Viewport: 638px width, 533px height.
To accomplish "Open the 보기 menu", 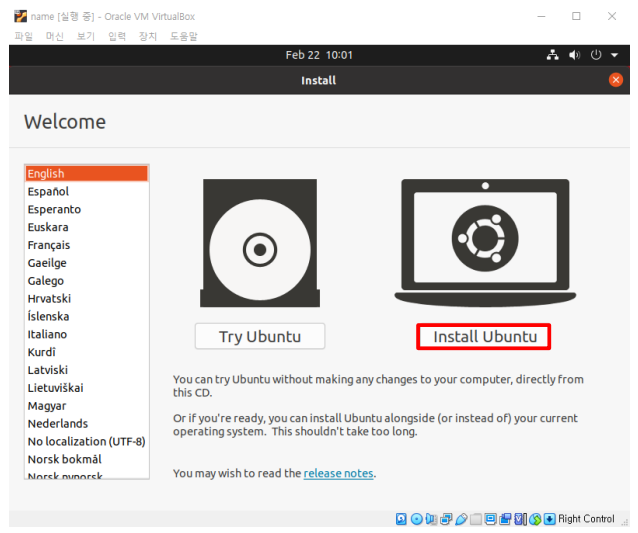I will pyautogui.click(x=85, y=36).
